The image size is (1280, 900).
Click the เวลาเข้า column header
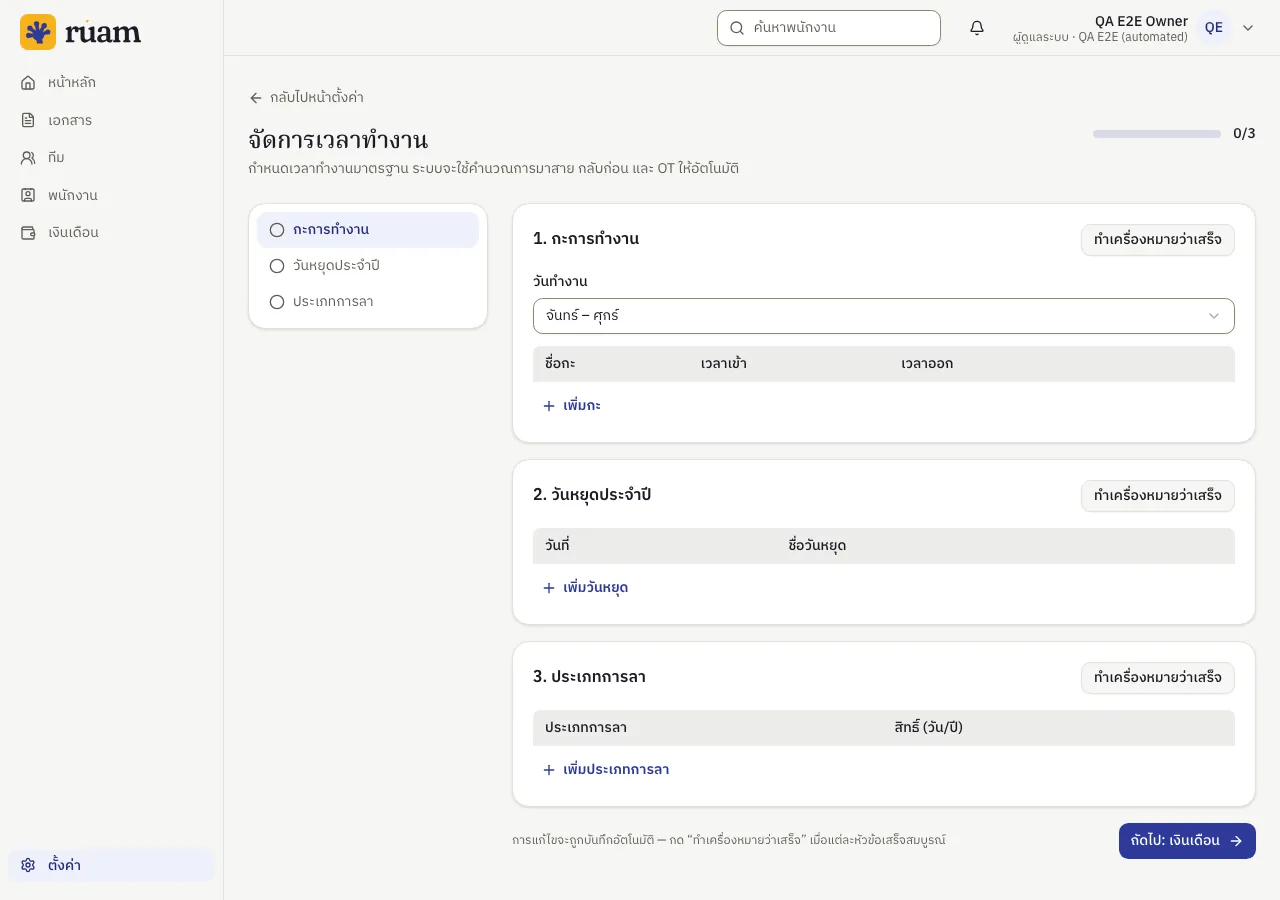pos(724,364)
